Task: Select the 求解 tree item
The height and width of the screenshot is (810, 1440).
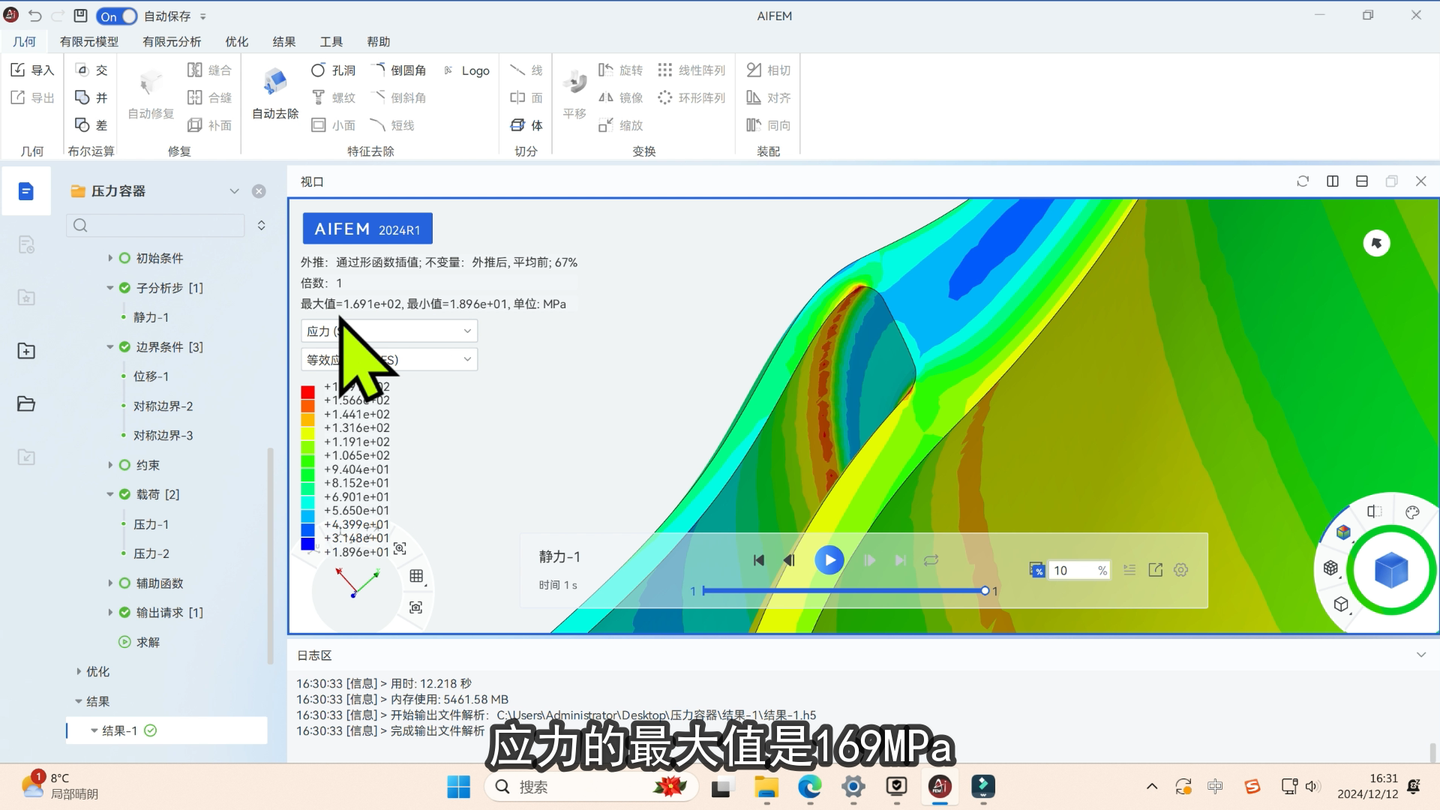Action: pos(148,642)
